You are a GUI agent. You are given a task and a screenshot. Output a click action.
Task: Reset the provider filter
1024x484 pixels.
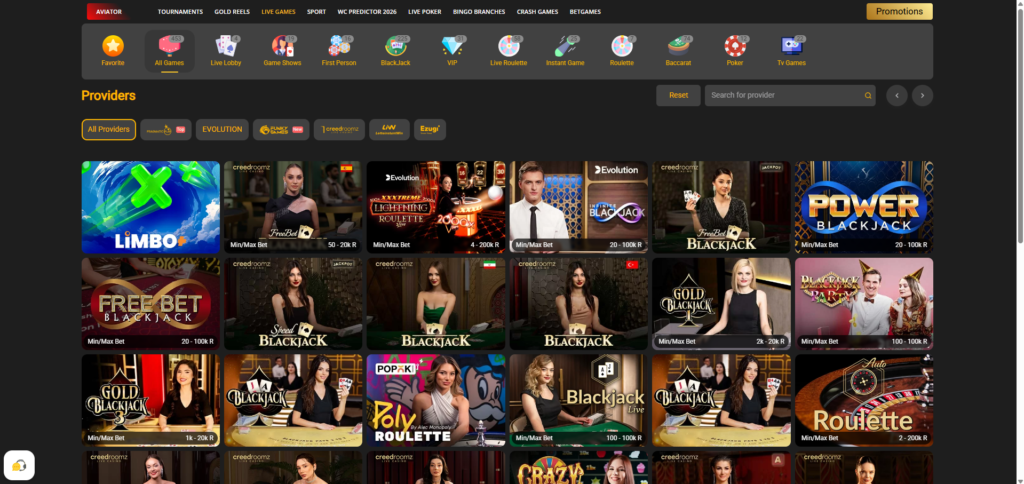click(679, 95)
